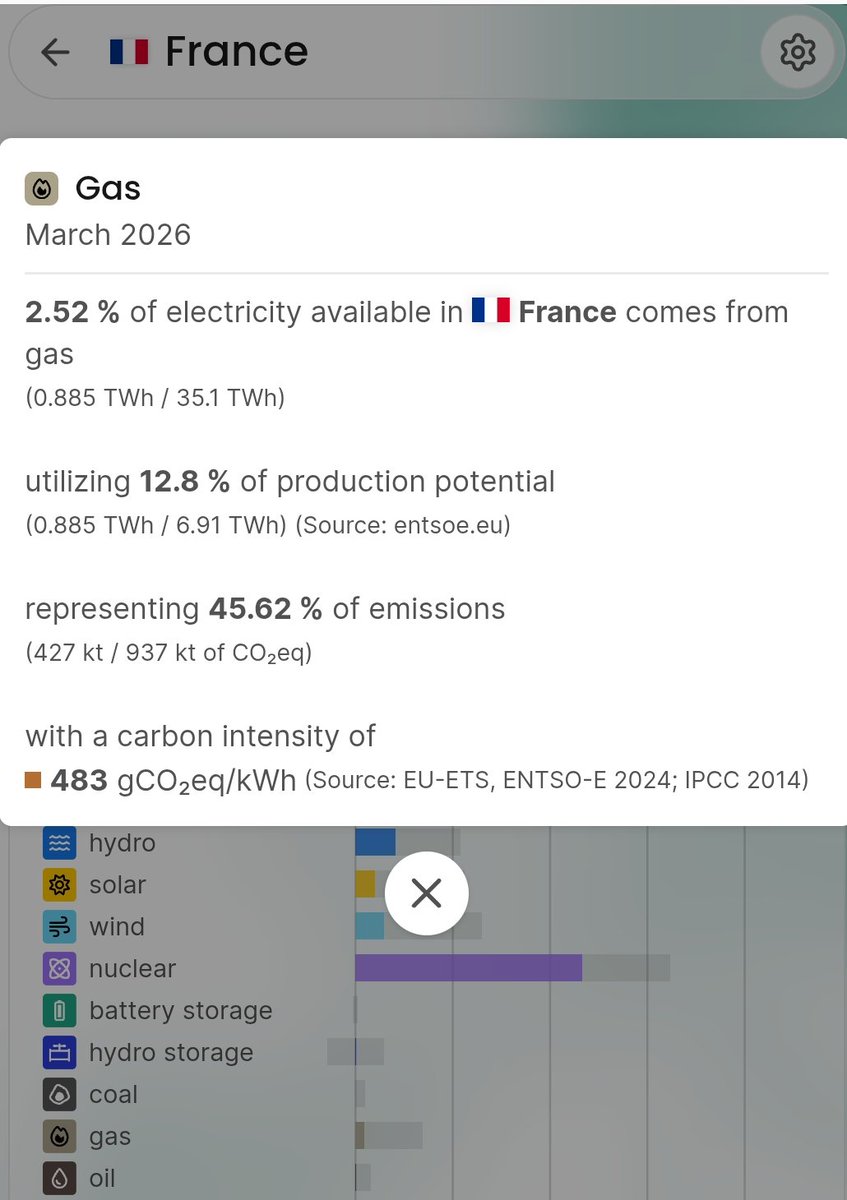Click the gas flame icon in list
Image resolution: width=847 pixels, height=1200 pixels.
60,1137
